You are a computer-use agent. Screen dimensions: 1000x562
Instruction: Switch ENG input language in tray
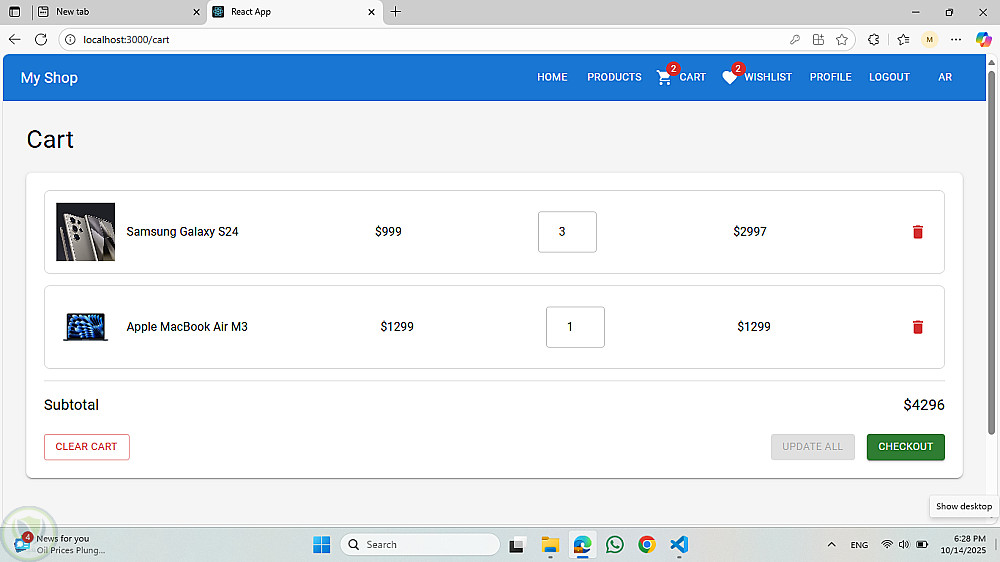coord(859,545)
